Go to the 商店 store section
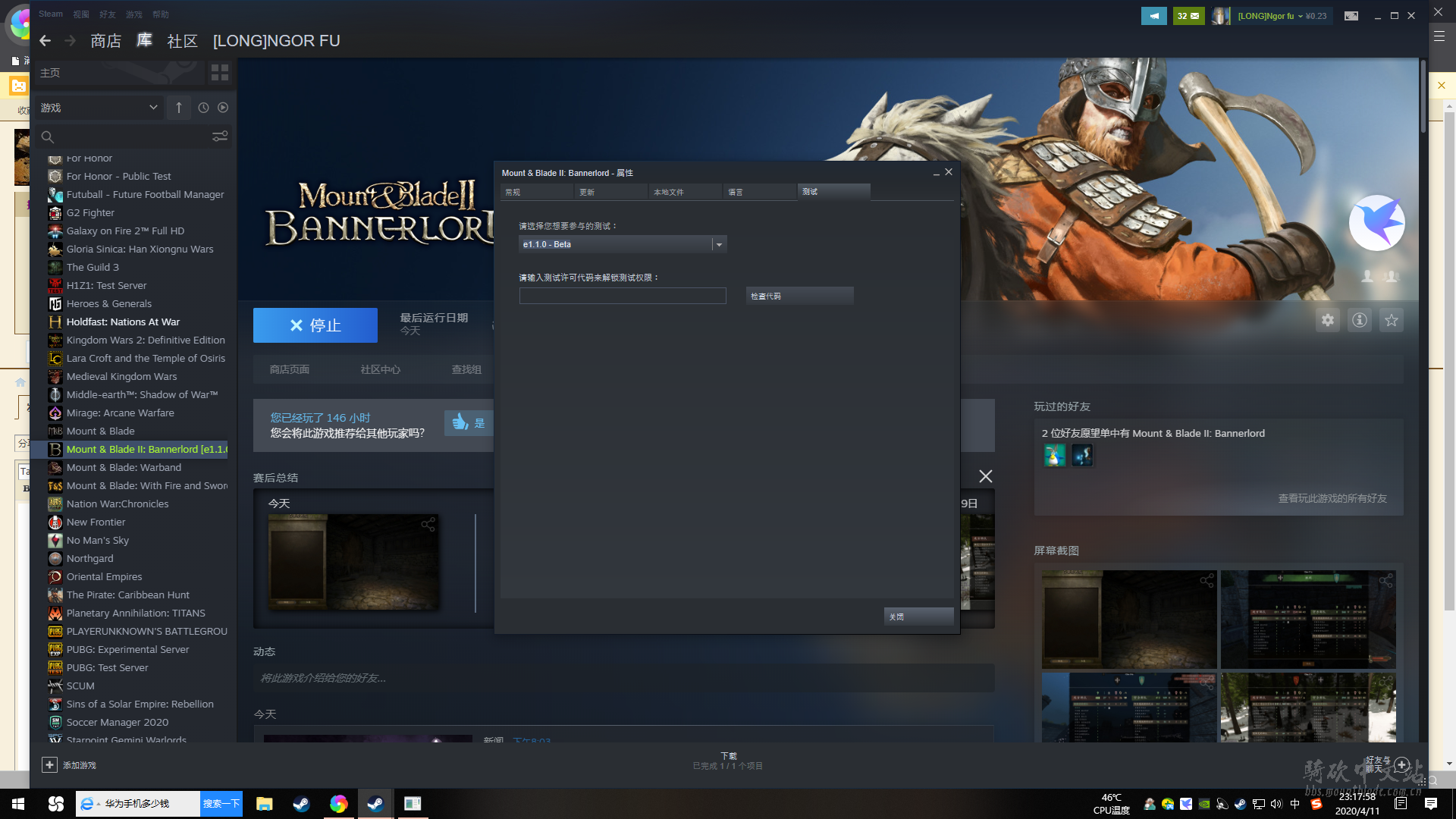1456x819 pixels. (105, 41)
